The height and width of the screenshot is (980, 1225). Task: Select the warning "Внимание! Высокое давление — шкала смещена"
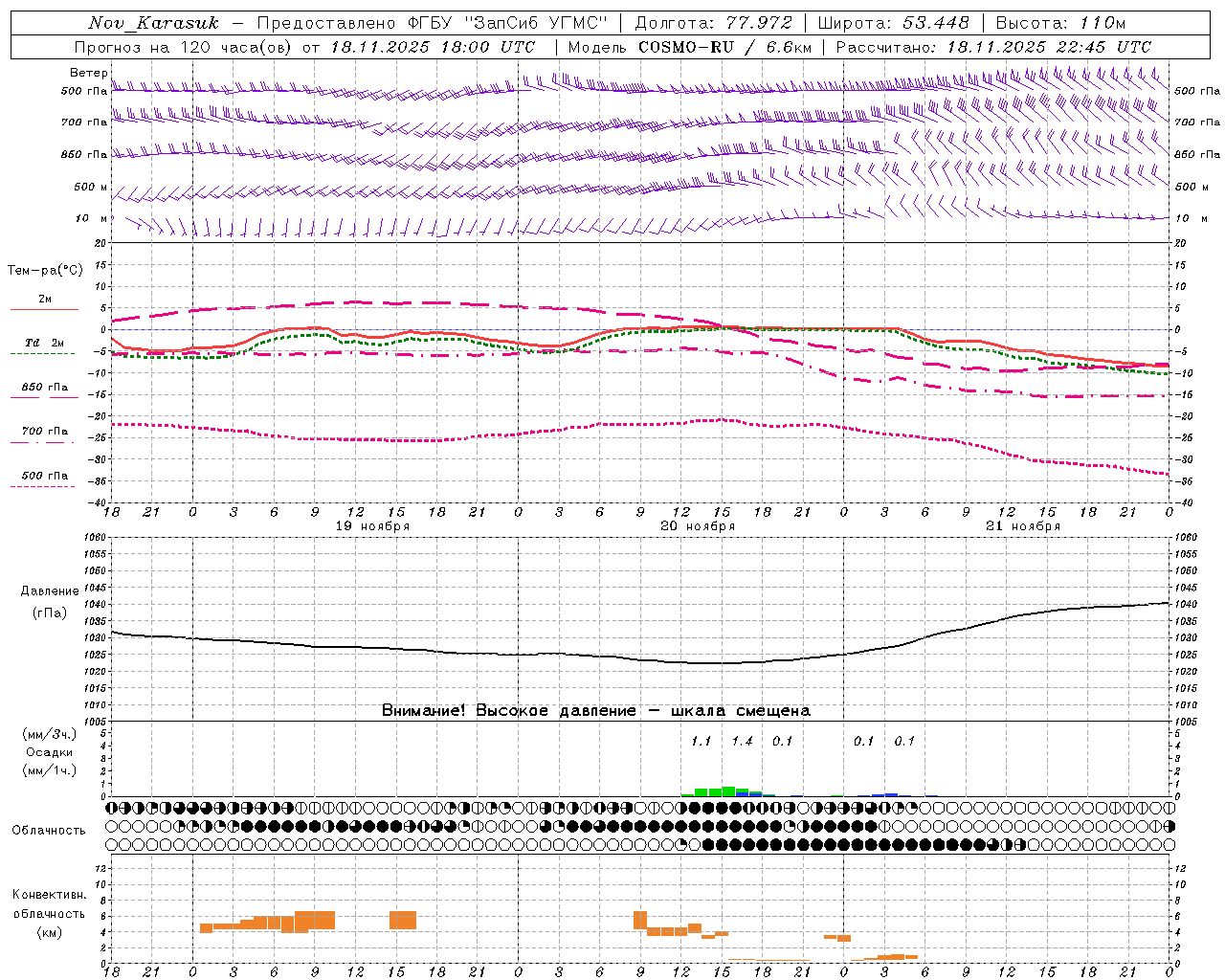596,711
